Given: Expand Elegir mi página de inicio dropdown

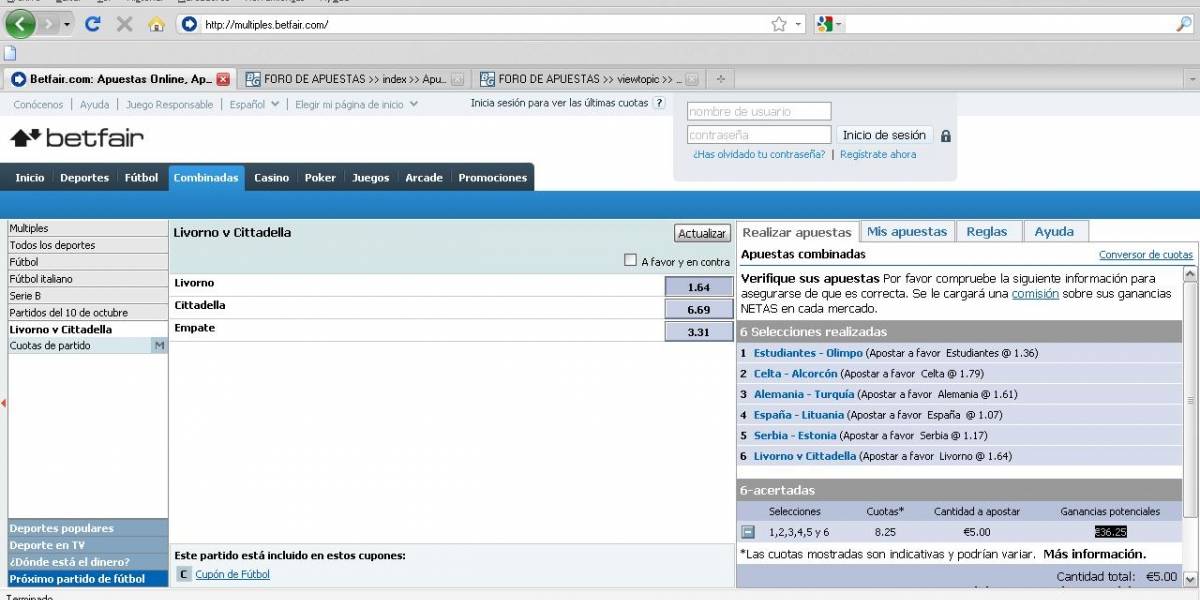Looking at the screenshot, I should click(x=356, y=104).
